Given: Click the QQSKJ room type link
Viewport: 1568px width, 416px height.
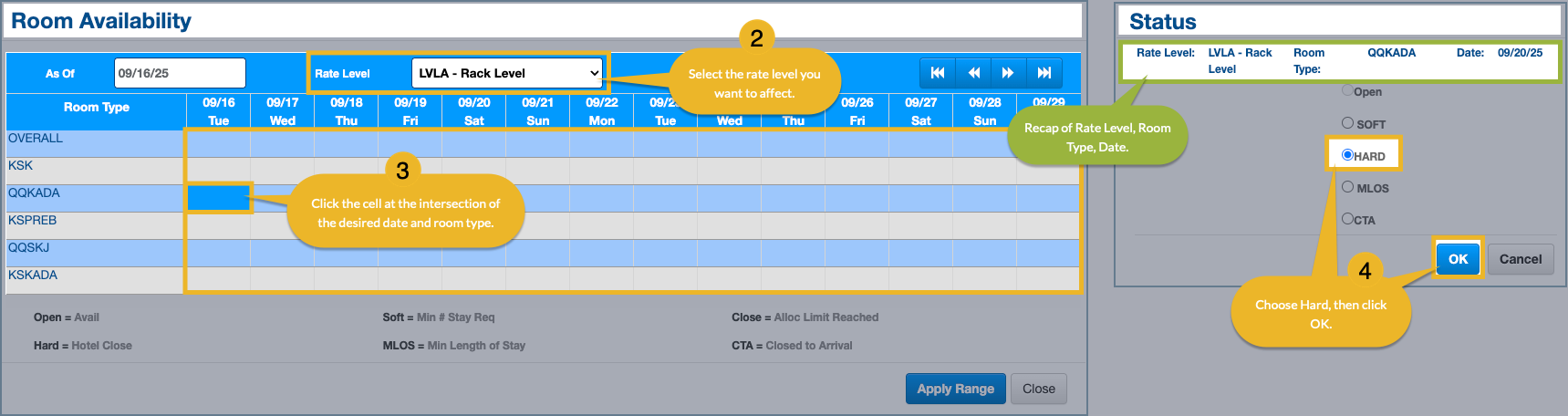Looking at the screenshot, I should pos(29,248).
